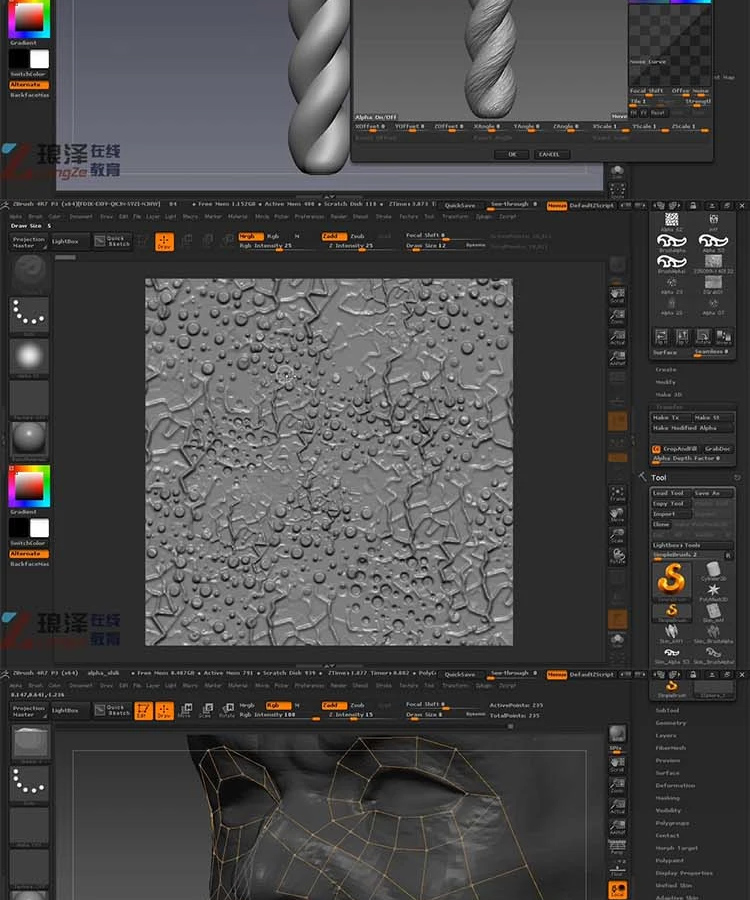
Task: Click the Local transform icon at bottom right
Action: (x=617, y=890)
